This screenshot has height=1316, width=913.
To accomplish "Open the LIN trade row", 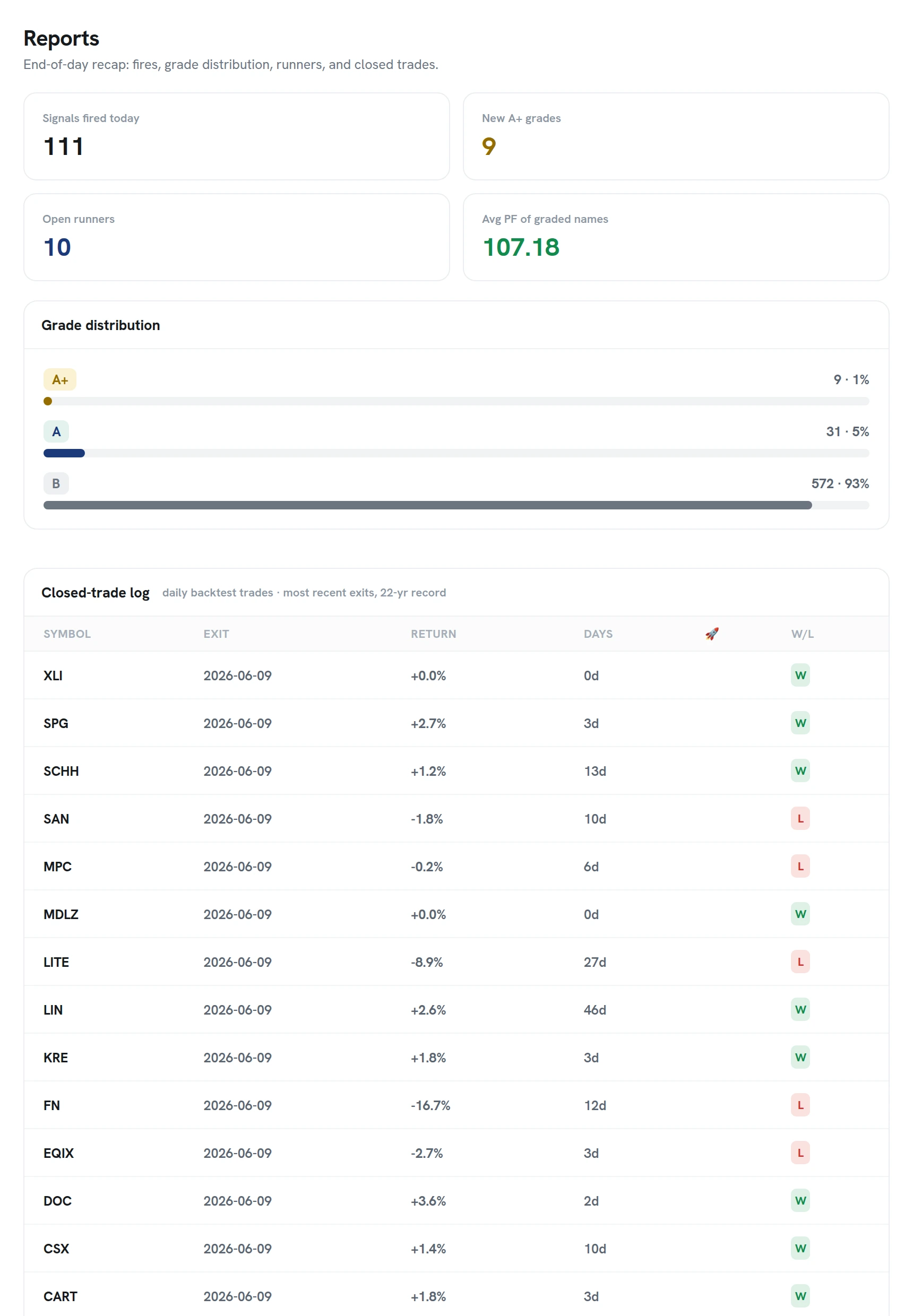I will [x=456, y=1009].
